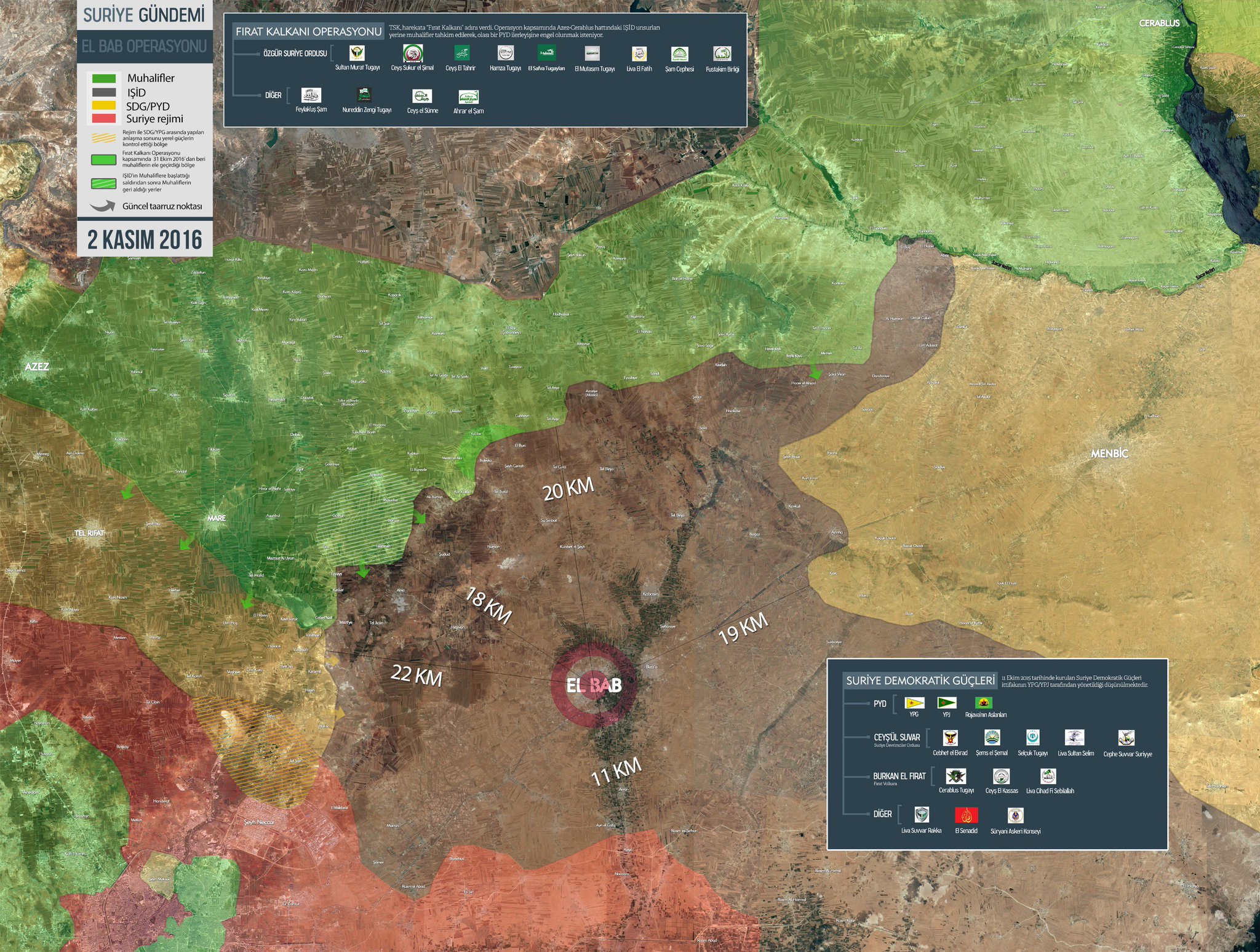Viewport: 1260px width, 952px height.
Task: Click the green Muhalifler legend swatch
Action: [x=103, y=78]
